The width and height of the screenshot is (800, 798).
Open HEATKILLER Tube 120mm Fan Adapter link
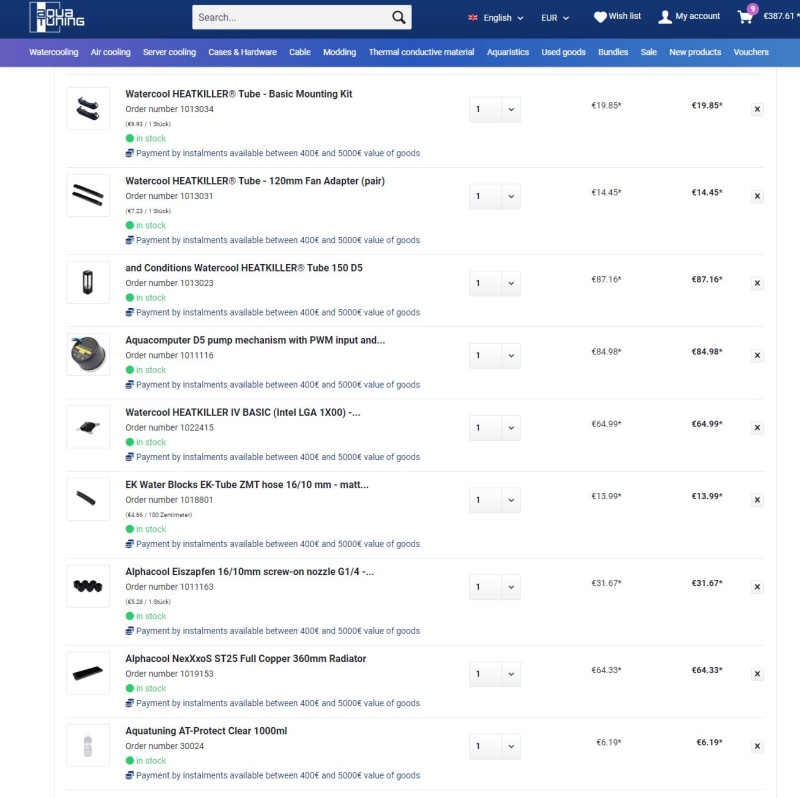coord(255,181)
